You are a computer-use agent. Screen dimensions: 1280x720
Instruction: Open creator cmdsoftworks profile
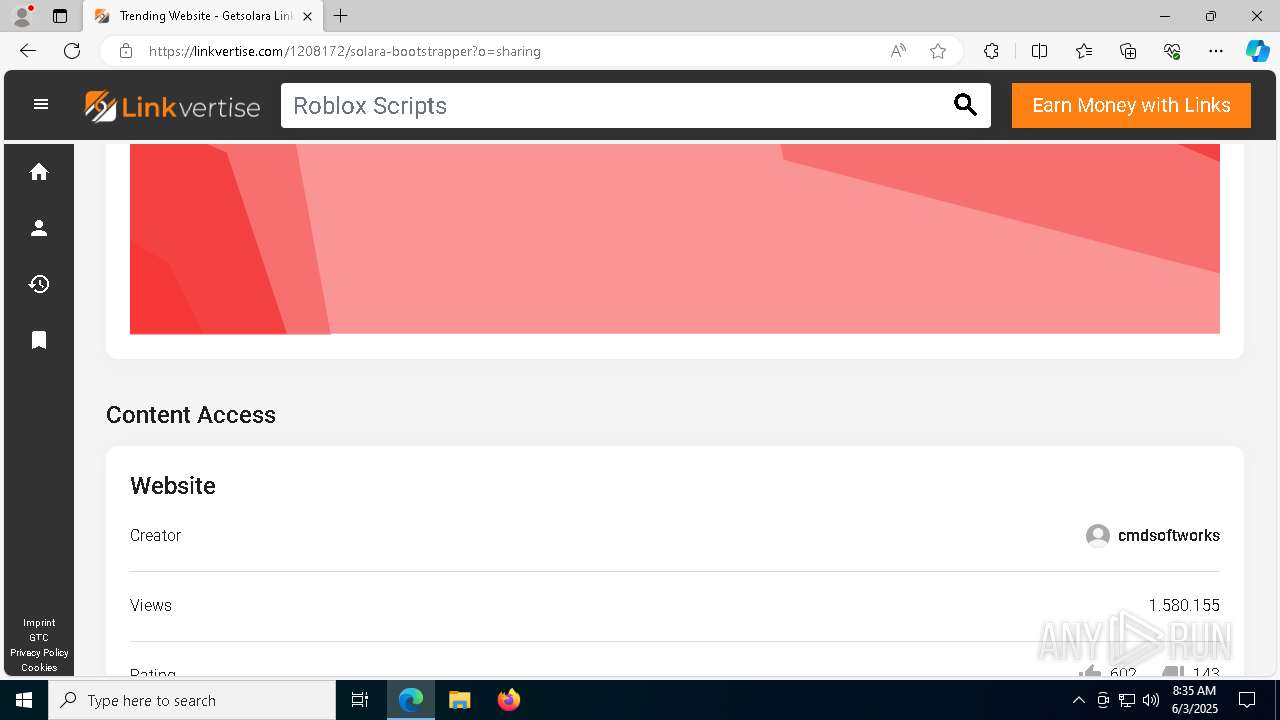point(1168,535)
